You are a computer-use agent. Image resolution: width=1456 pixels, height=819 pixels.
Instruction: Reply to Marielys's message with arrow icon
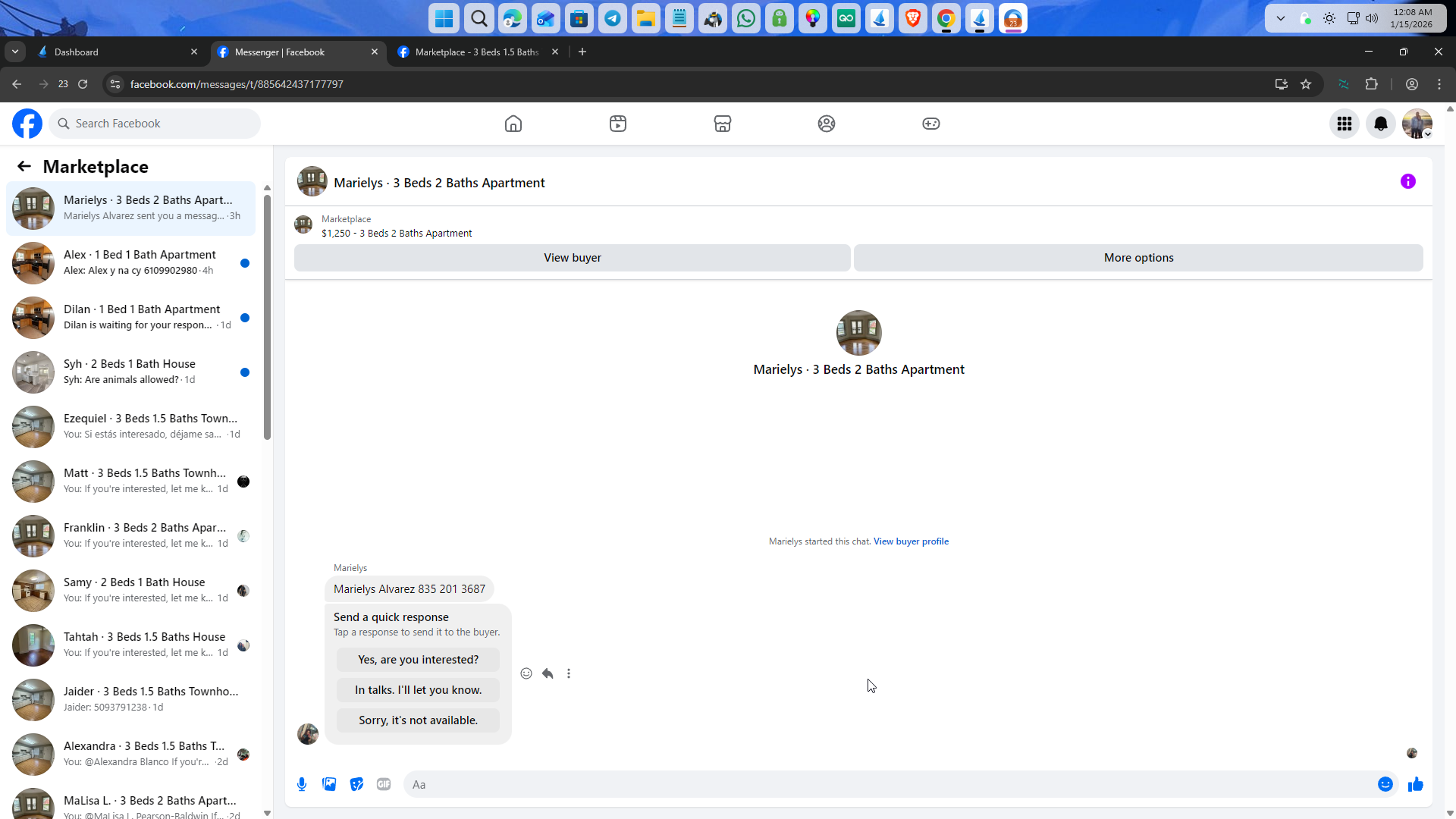coord(548,673)
